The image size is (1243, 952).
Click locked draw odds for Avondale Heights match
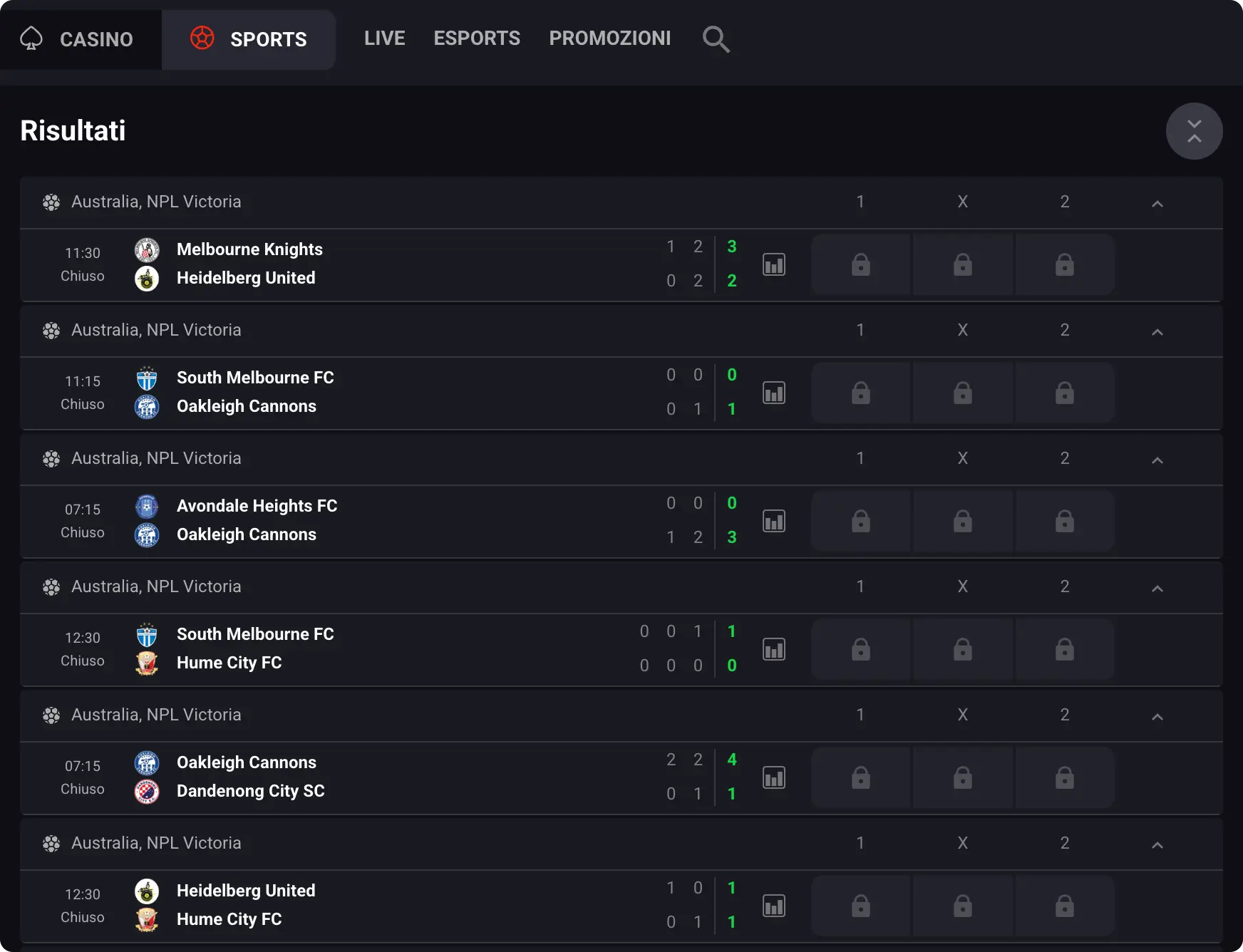point(963,521)
